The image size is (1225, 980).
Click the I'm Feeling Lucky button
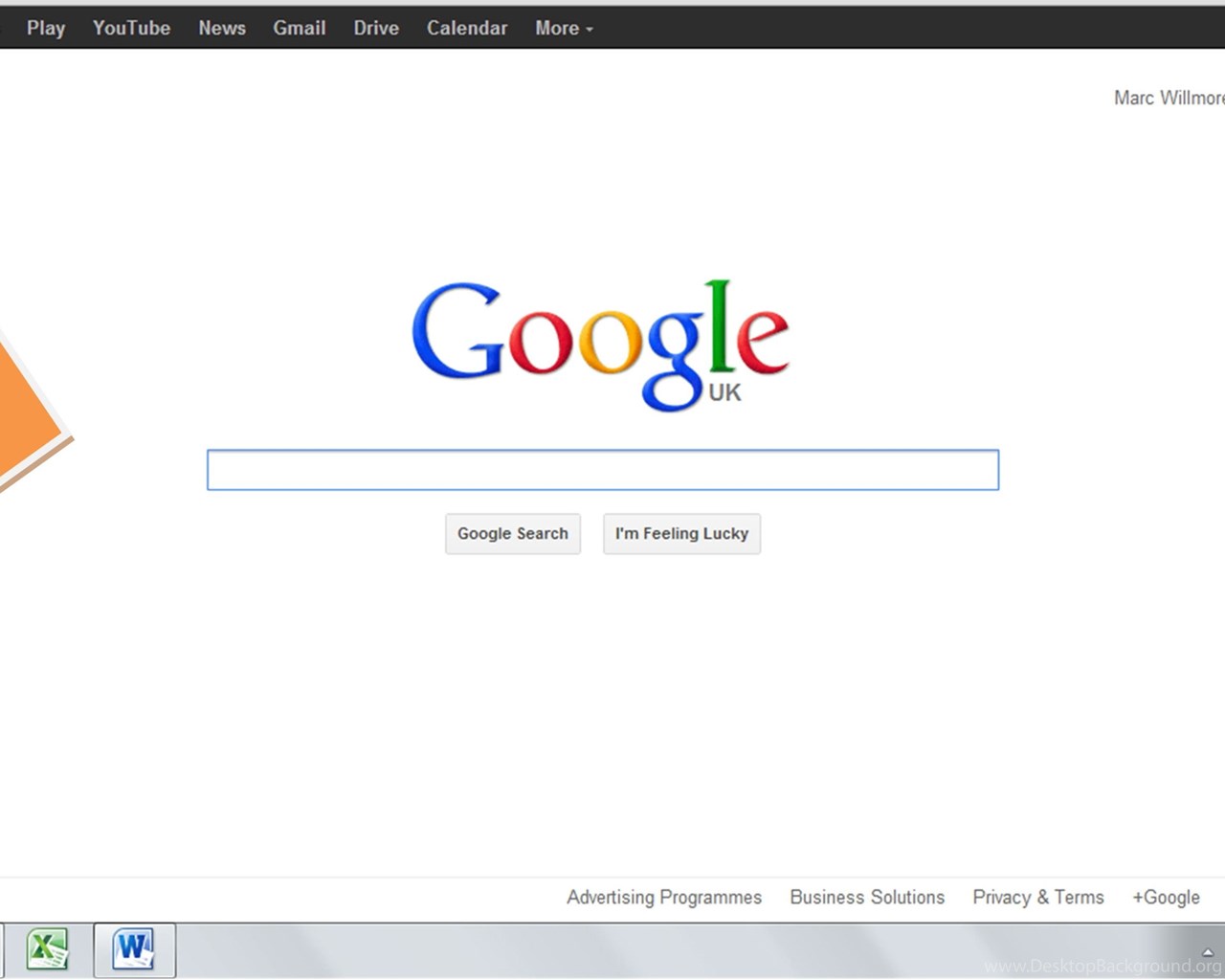(x=681, y=534)
